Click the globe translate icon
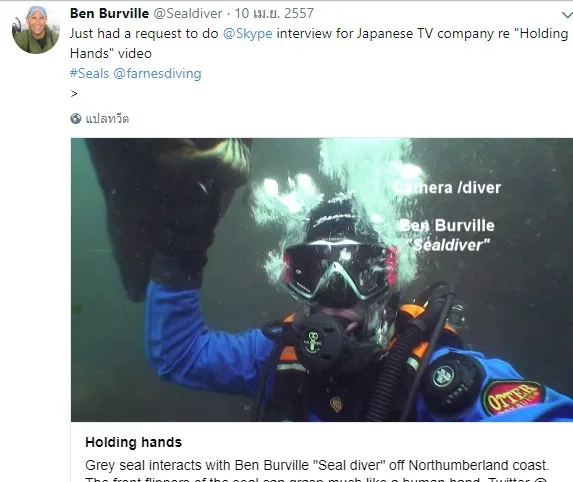 click(x=76, y=119)
